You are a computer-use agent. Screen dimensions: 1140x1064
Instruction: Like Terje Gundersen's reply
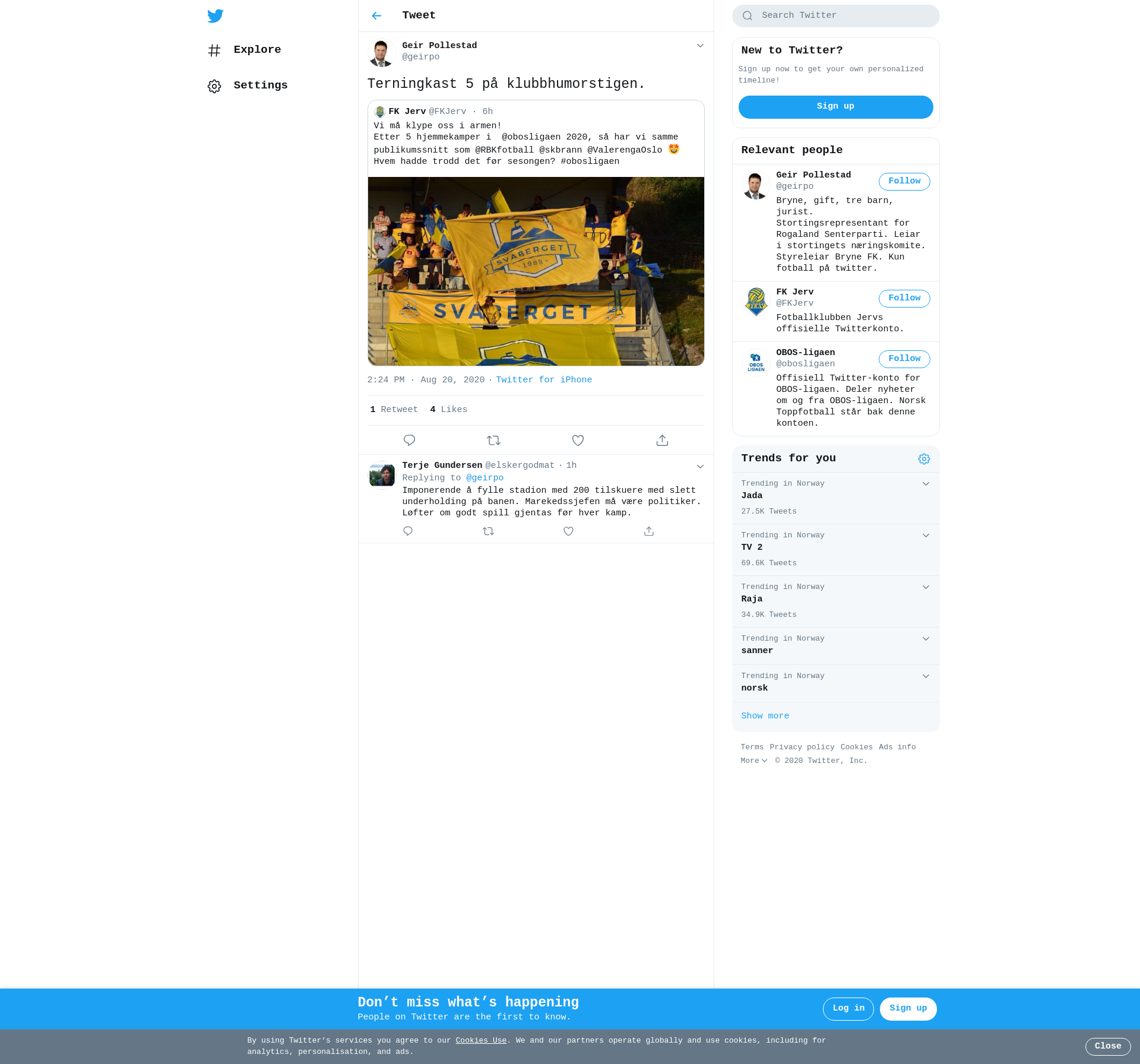click(x=568, y=531)
